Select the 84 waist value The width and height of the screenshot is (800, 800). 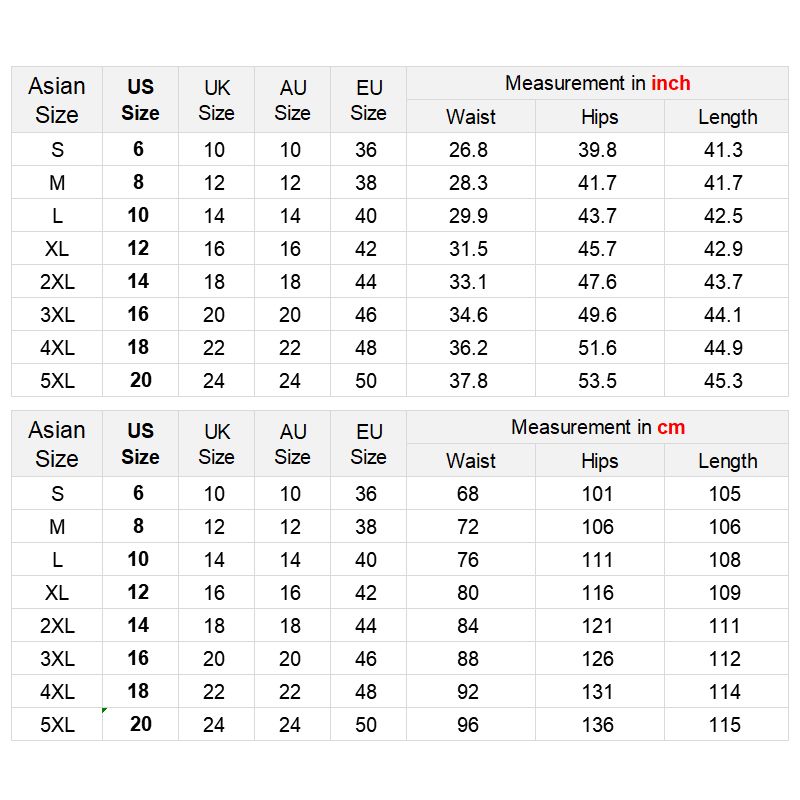click(x=468, y=626)
